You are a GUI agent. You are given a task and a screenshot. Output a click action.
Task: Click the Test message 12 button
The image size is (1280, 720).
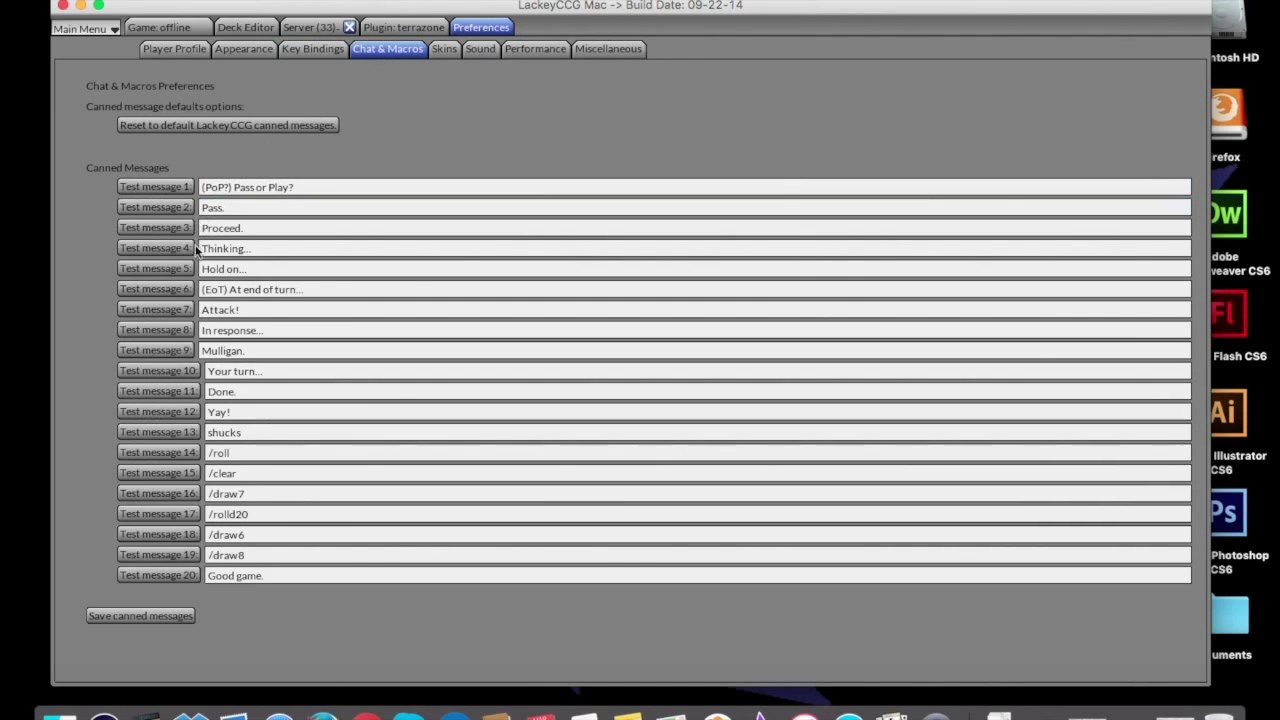click(x=158, y=412)
